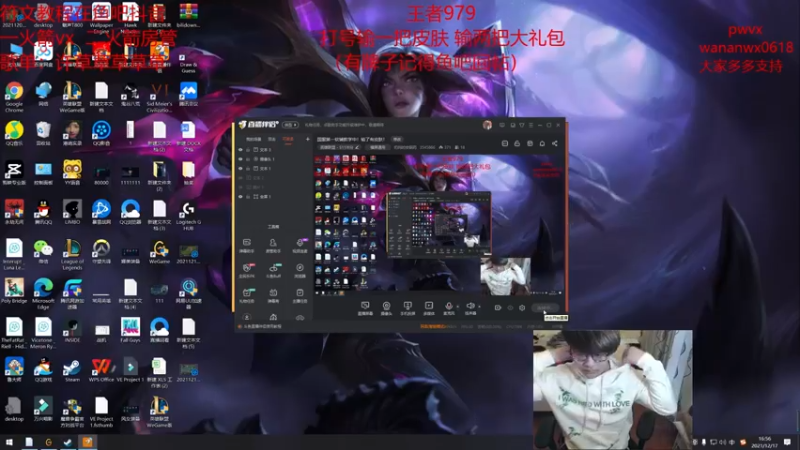
Task: Select the YY语音 desktop icon
Action: pos(72,173)
